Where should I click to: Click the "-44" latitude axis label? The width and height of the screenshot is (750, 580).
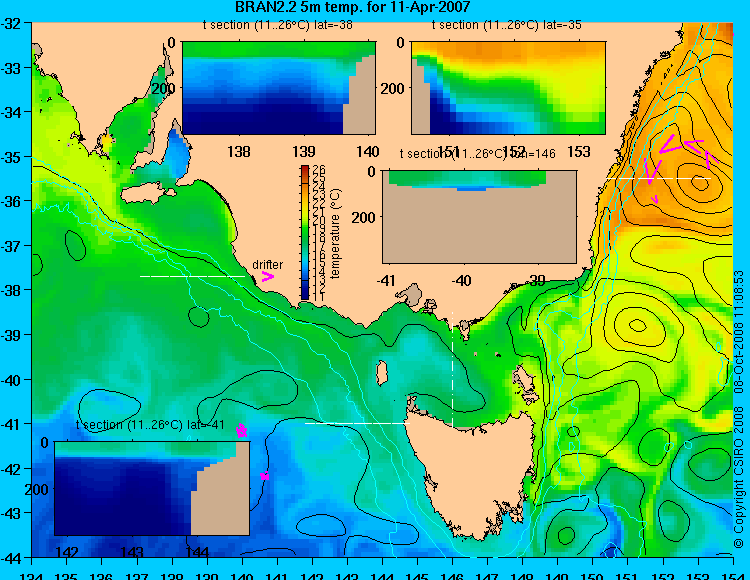tap(11, 558)
